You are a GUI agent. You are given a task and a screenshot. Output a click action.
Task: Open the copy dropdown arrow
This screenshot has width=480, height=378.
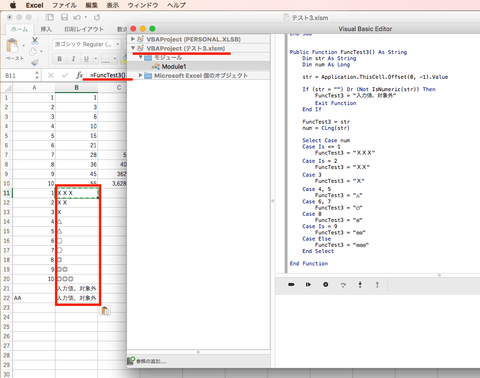pyautogui.click(x=41, y=52)
